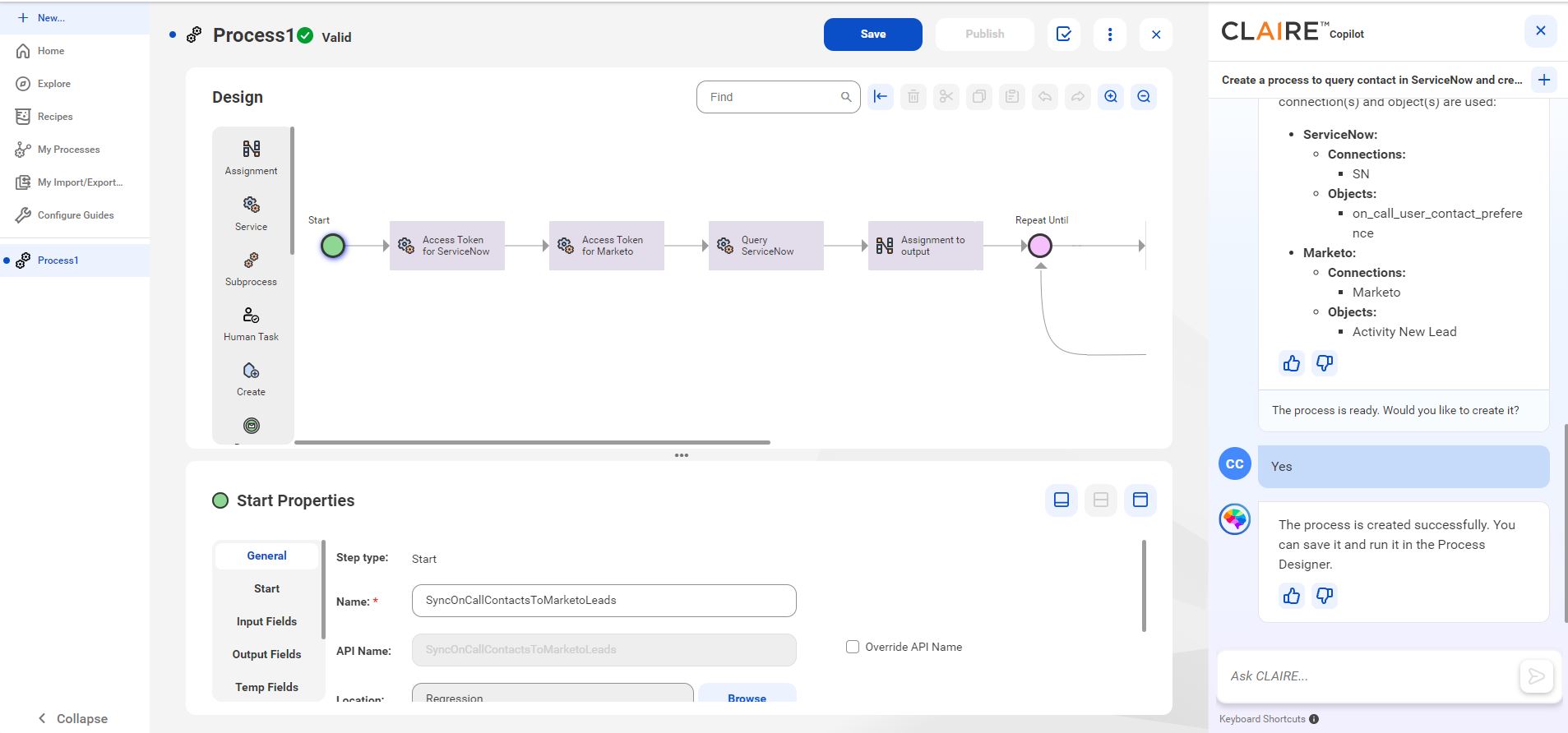This screenshot has height=733, width=1568.
Task: Switch to the Input Fields tab
Action: (x=266, y=622)
